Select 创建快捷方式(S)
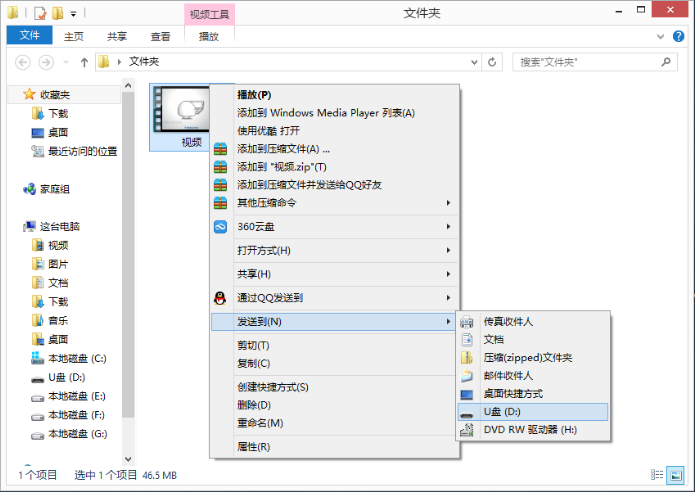 point(335,387)
